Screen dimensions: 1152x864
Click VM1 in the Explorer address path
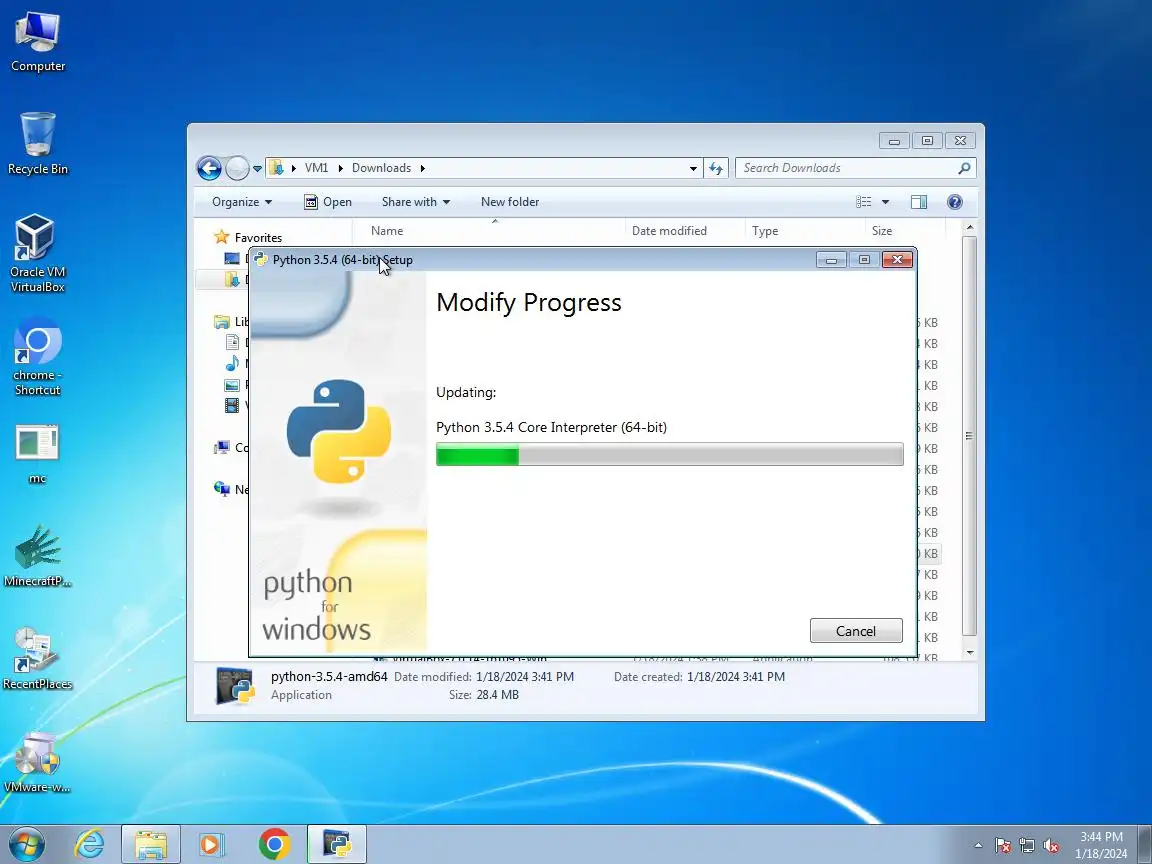point(317,168)
